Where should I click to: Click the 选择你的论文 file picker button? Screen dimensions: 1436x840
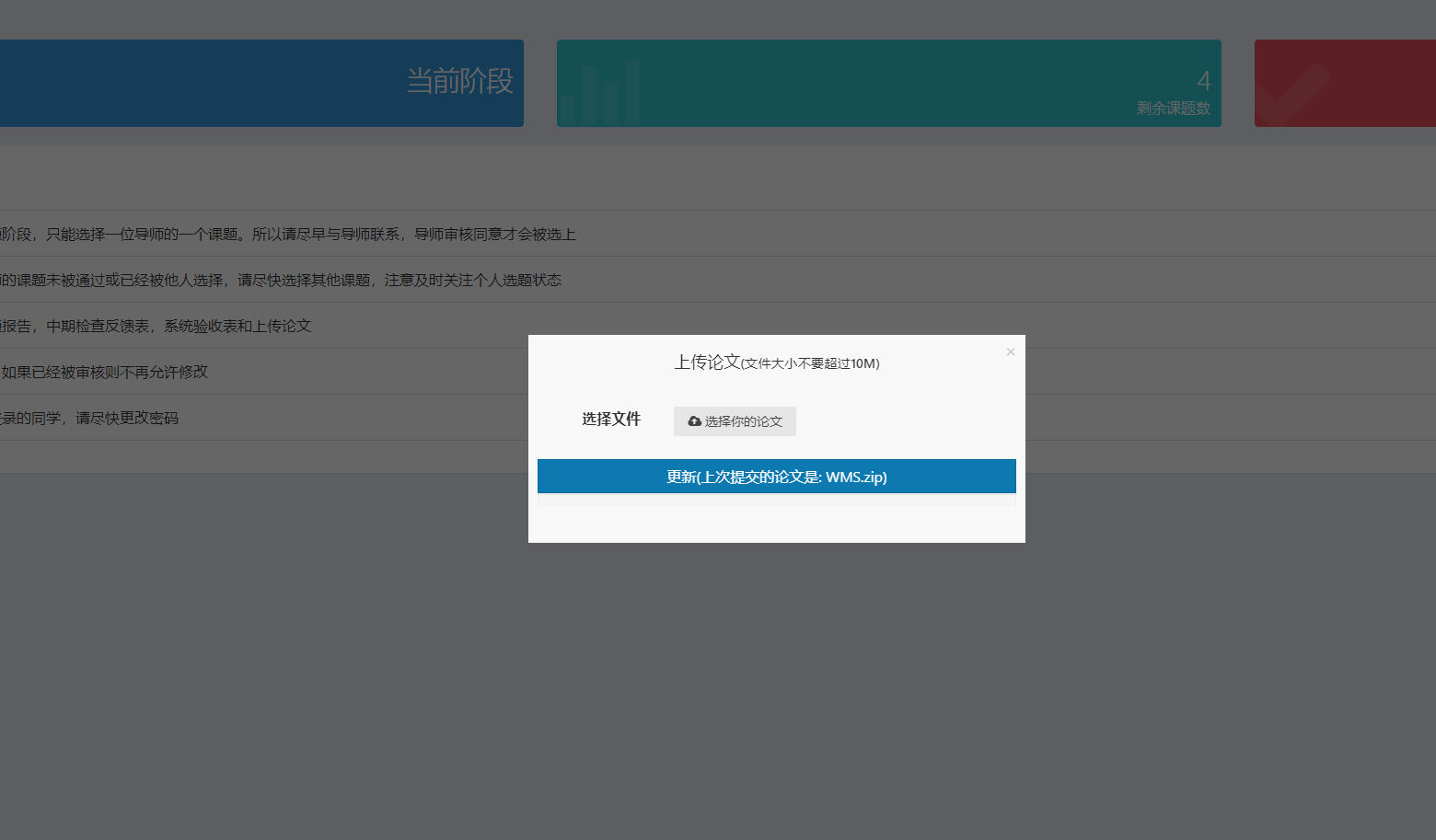tap(735, 420)
